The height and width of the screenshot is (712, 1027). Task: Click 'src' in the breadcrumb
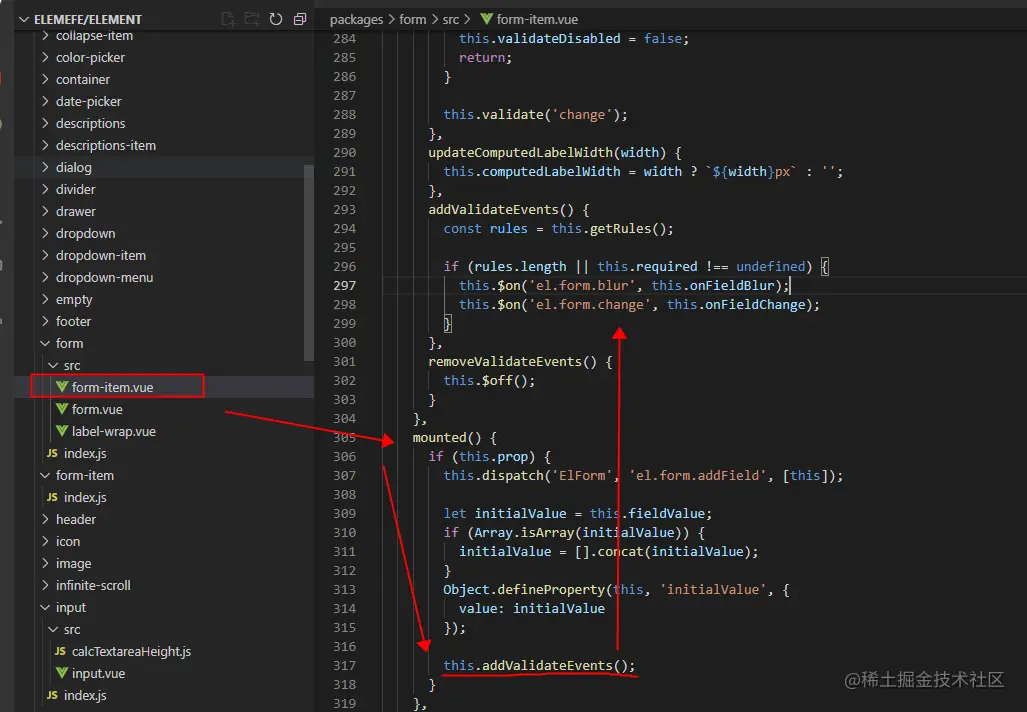point(451,20)
